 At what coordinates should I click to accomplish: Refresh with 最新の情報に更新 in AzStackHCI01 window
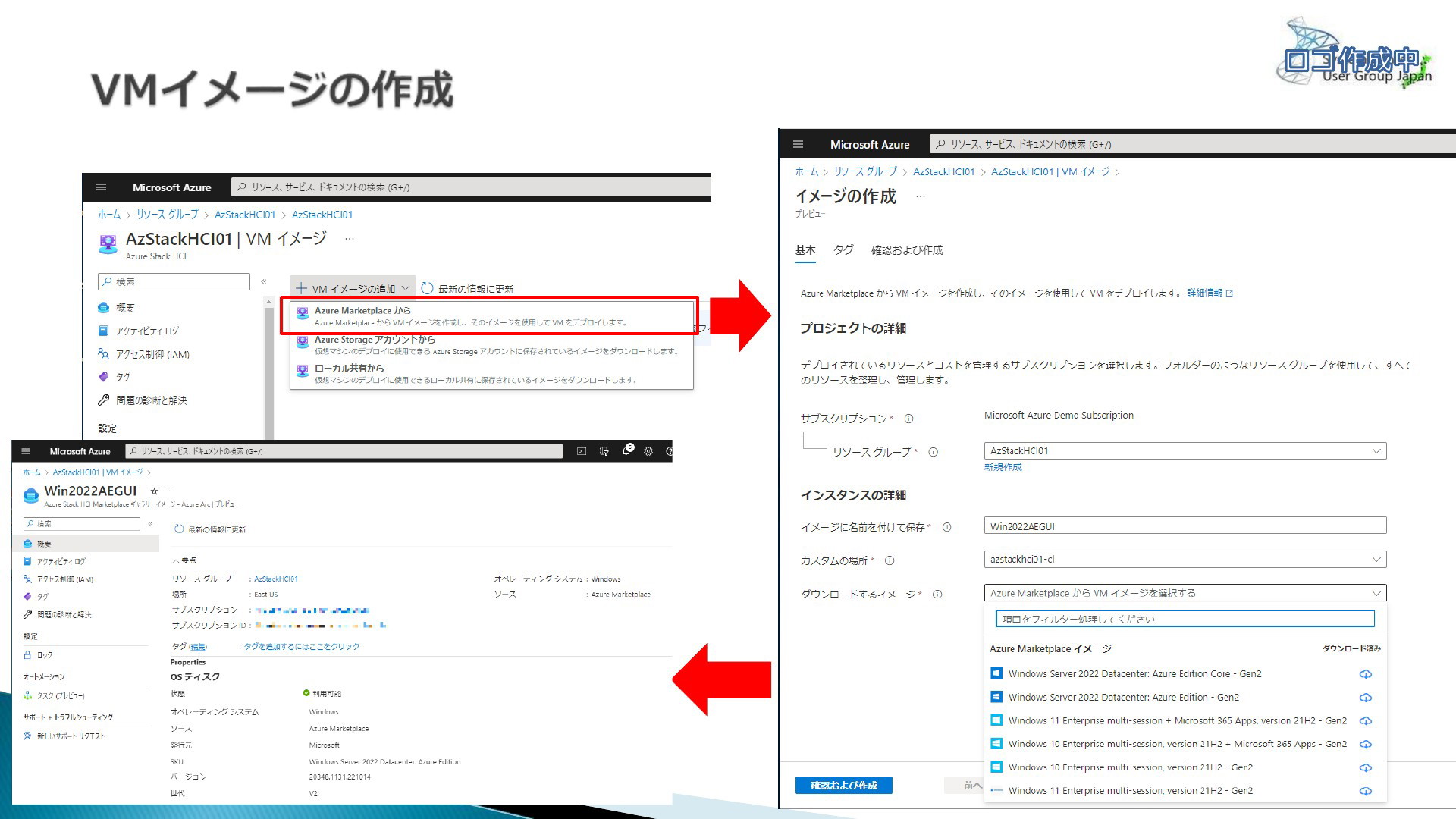coord(467,289)
